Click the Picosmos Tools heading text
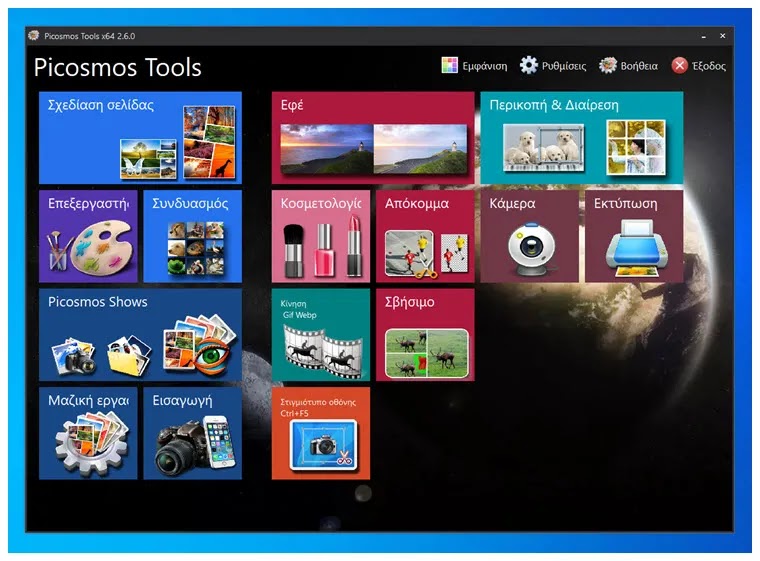 (x=118, y=67)
